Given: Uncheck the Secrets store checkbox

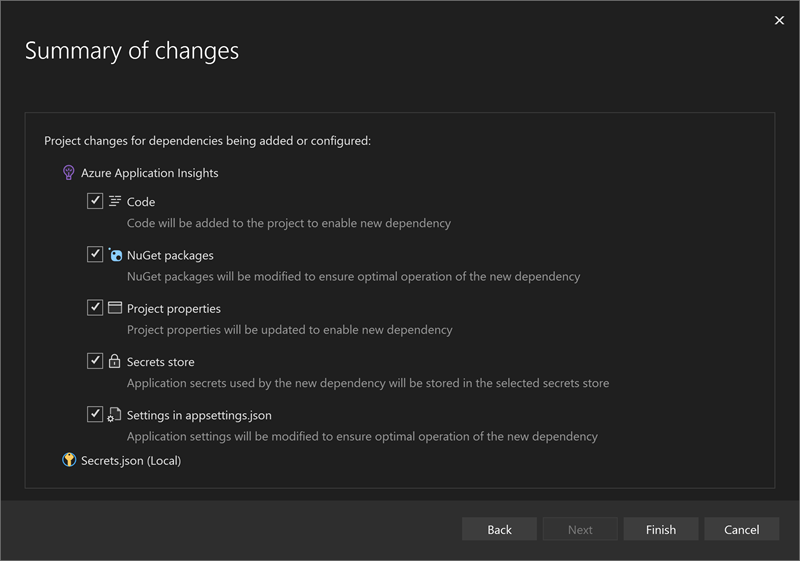Looking at the screenshot, I should pyautogui.click(x=95, y=361).
